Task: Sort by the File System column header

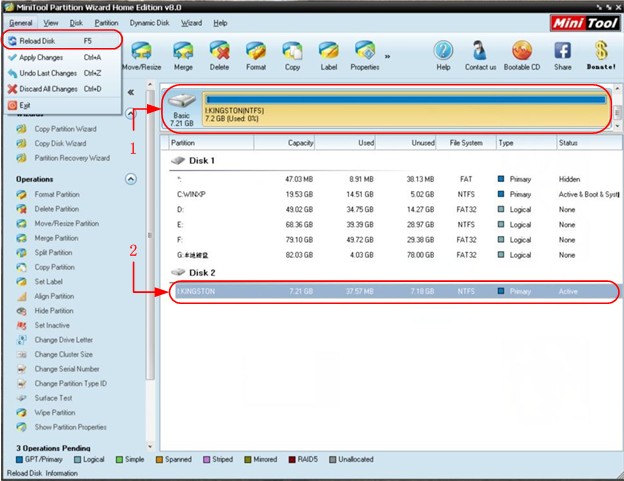Action: click(466, 143)
